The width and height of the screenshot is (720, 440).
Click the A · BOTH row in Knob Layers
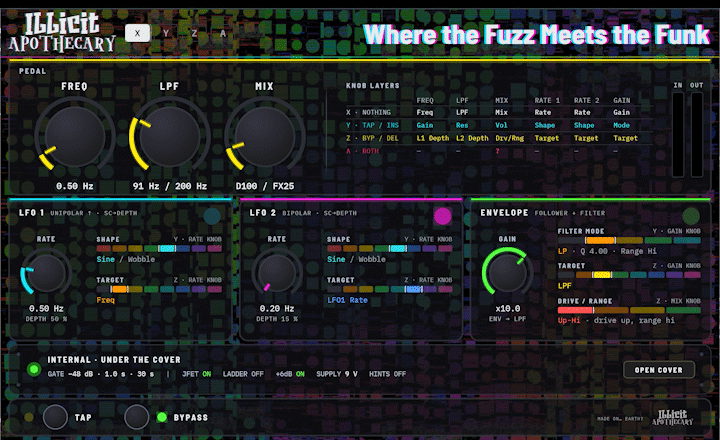pyautogui.click(x=499, y=151)
